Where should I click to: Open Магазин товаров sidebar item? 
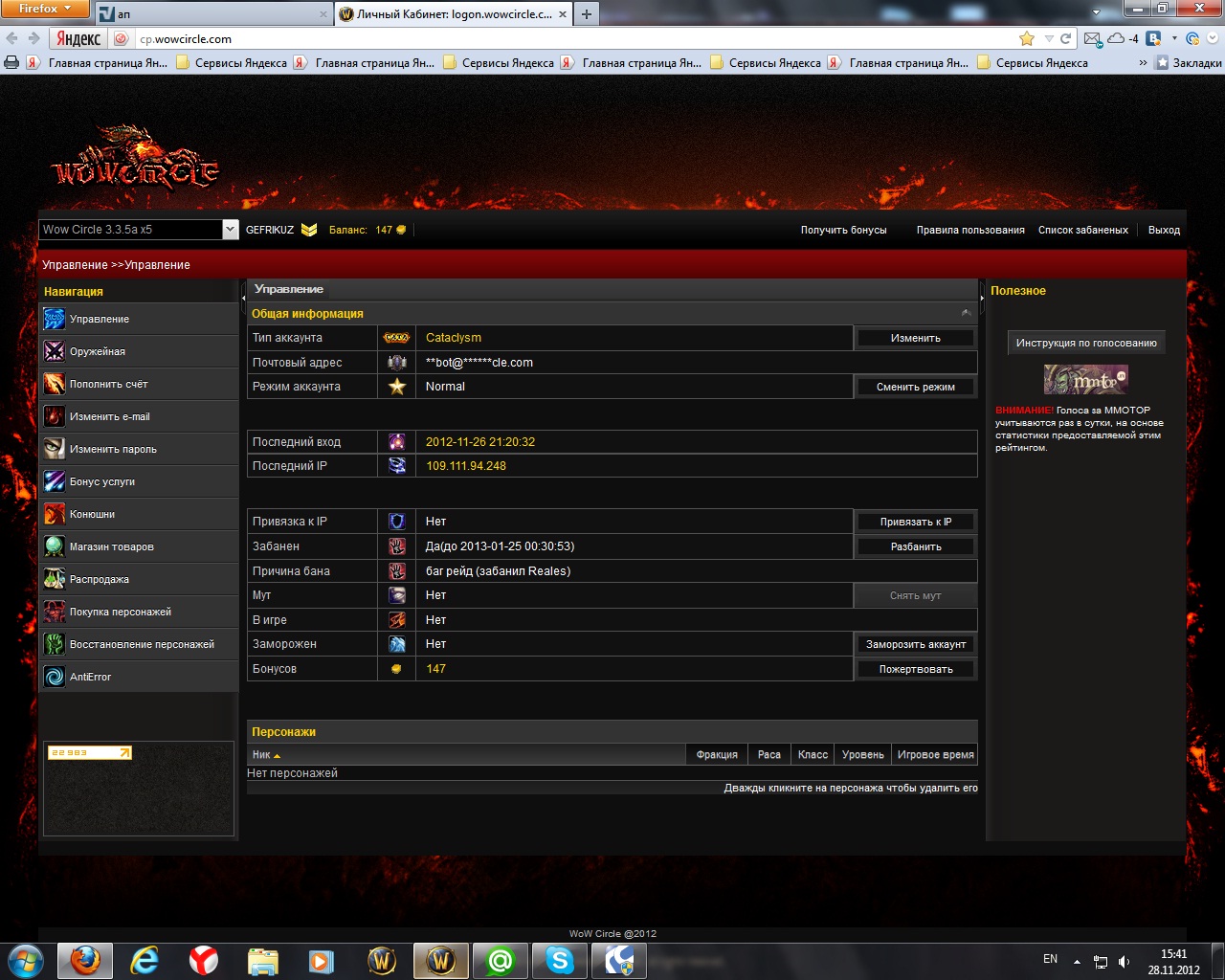[139, 546]
